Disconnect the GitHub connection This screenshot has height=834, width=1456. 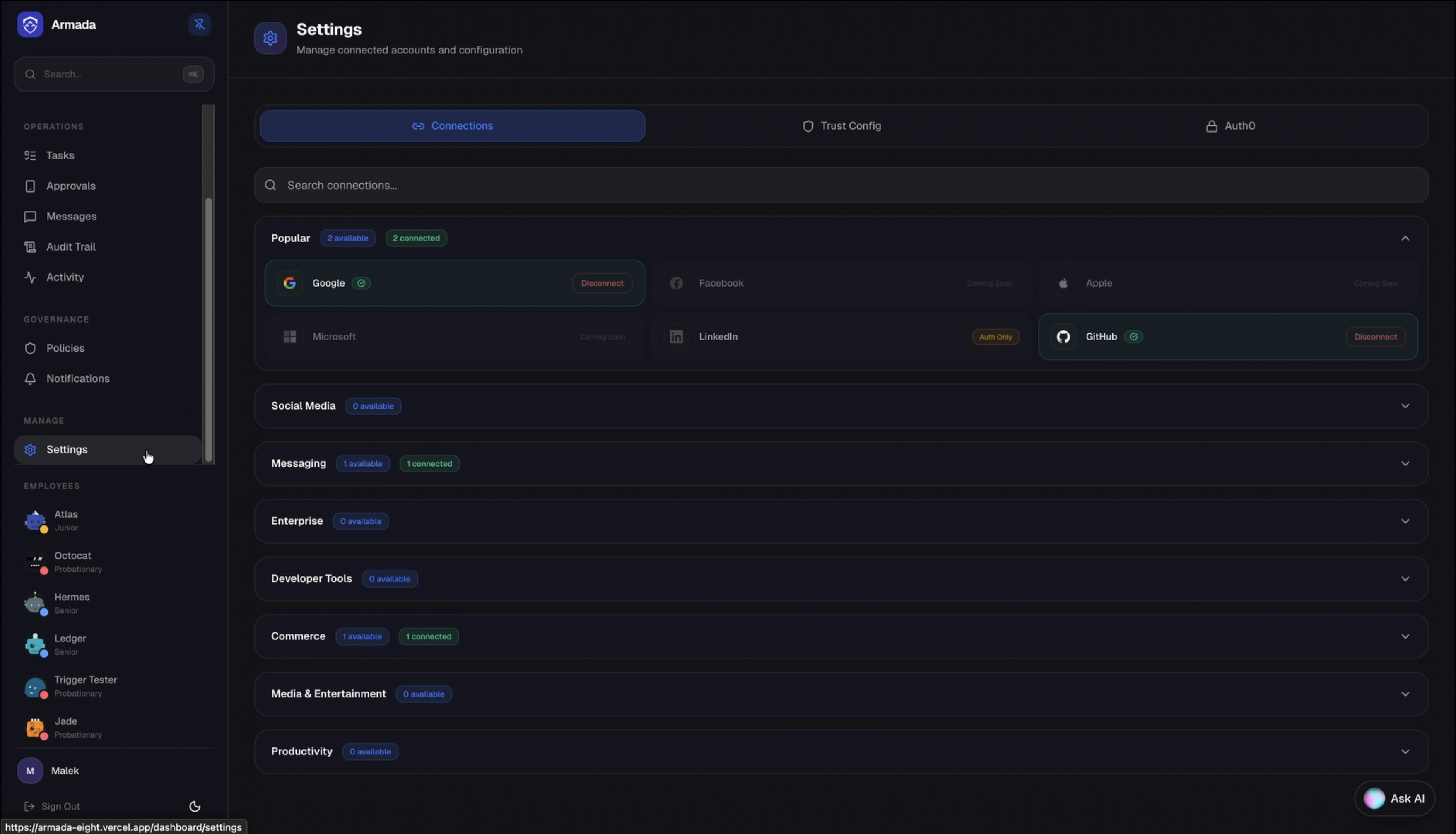1375,337
